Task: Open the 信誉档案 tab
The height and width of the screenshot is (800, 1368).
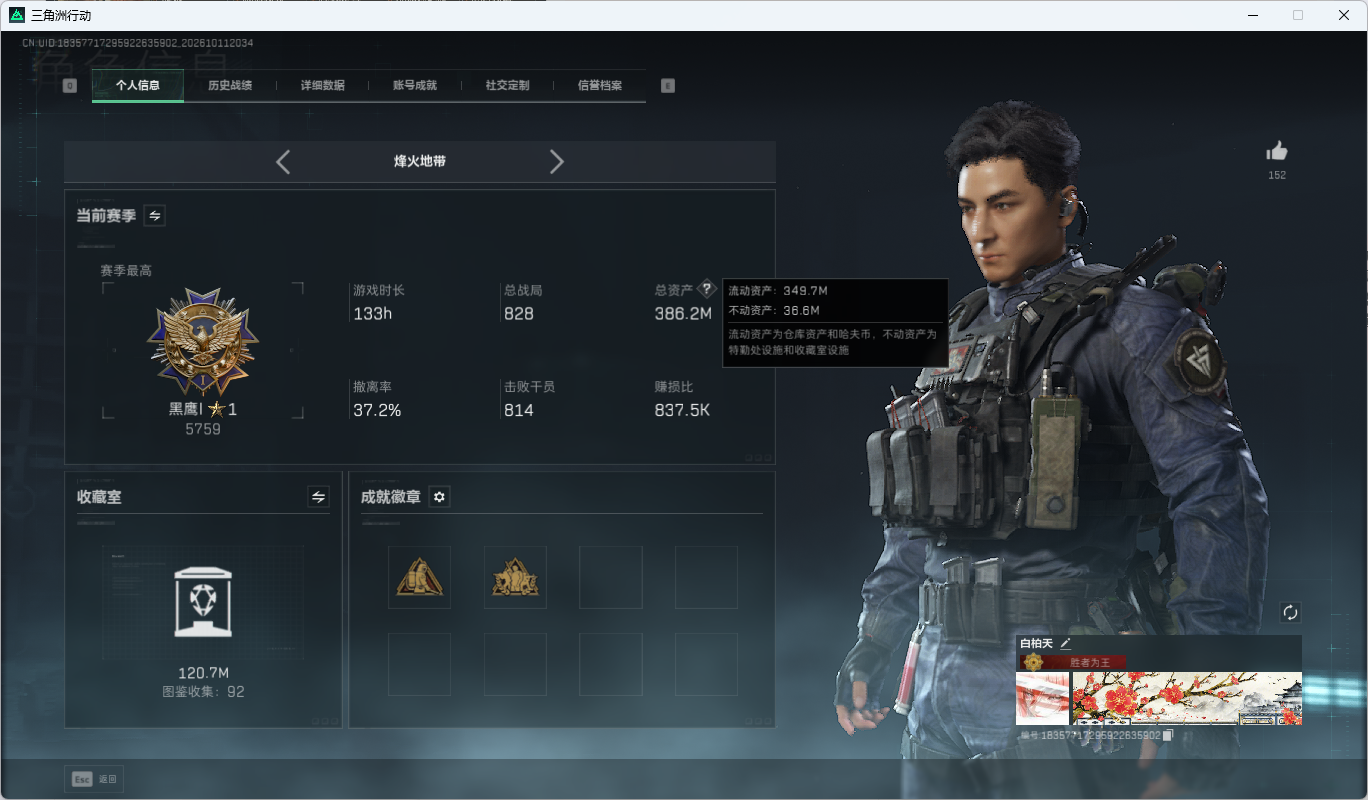Action: coord(600,85)
